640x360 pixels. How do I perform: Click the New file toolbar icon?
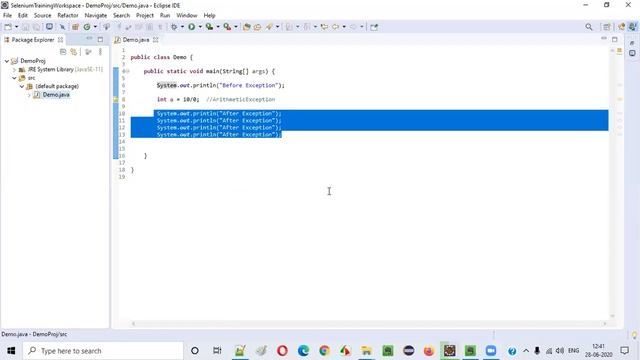[8, 27]
